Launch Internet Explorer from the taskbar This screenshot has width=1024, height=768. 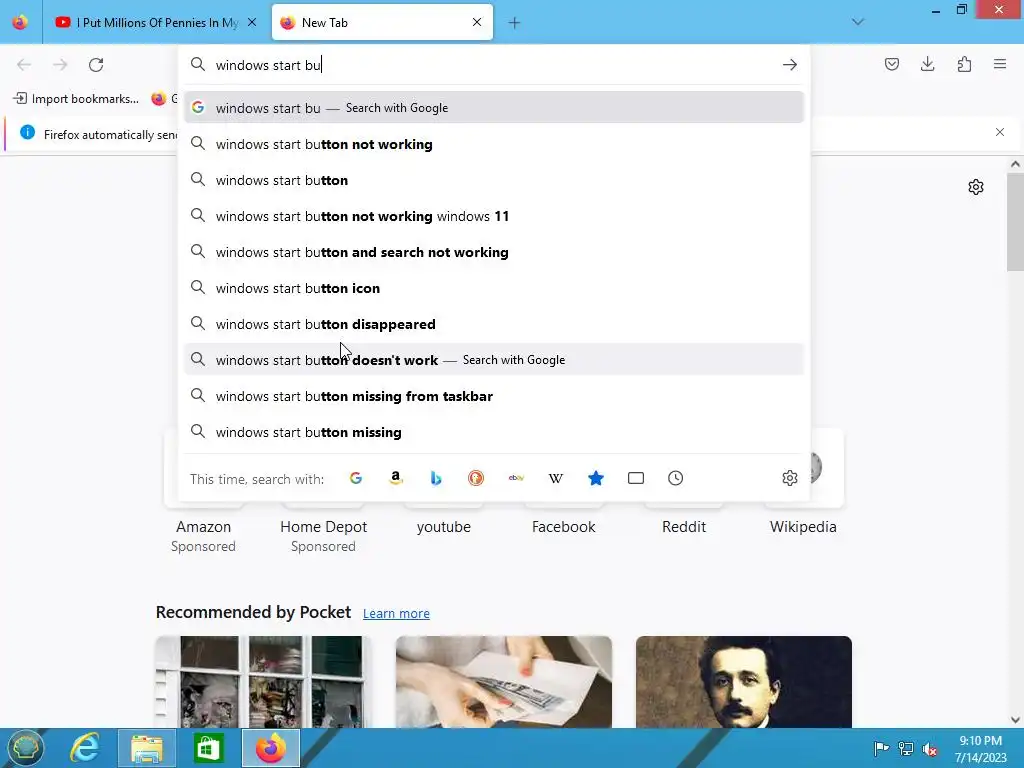(x=85, y=748)
